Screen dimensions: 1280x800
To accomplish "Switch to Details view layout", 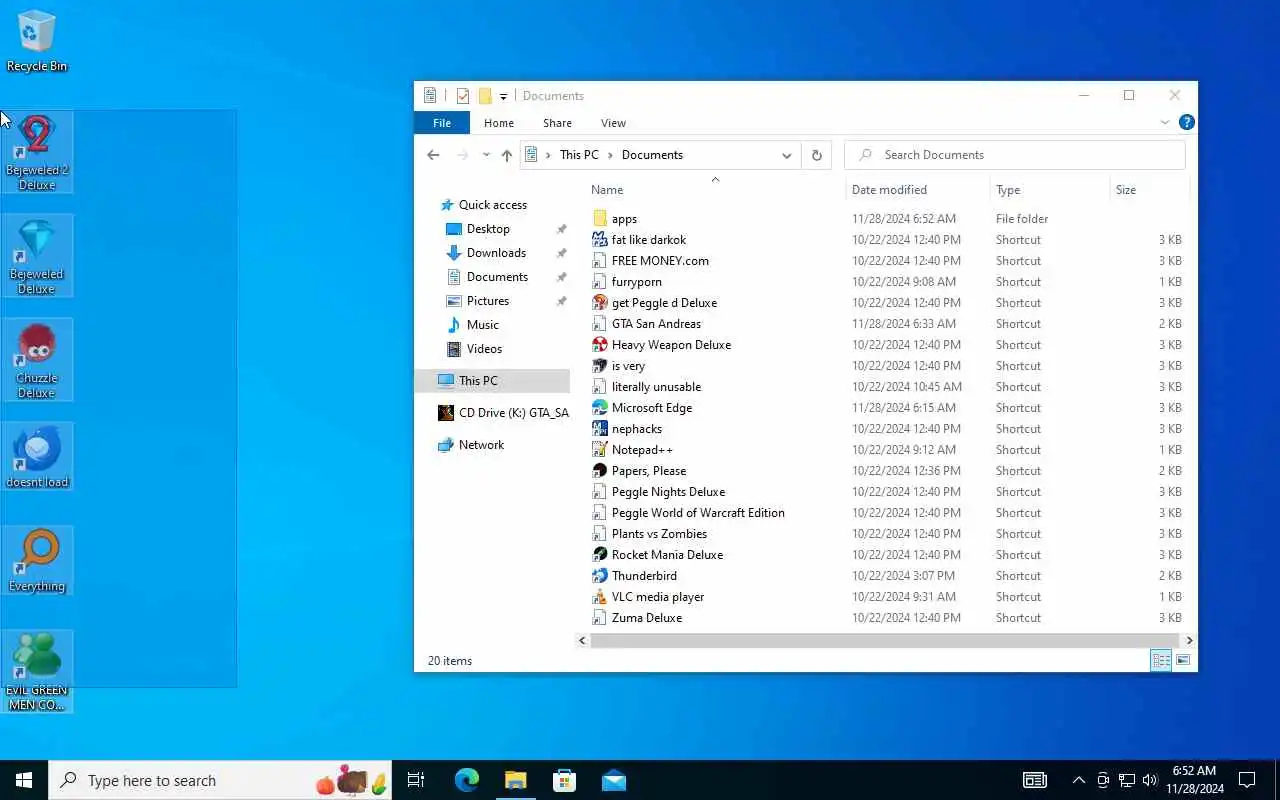I will point(1161,660).
